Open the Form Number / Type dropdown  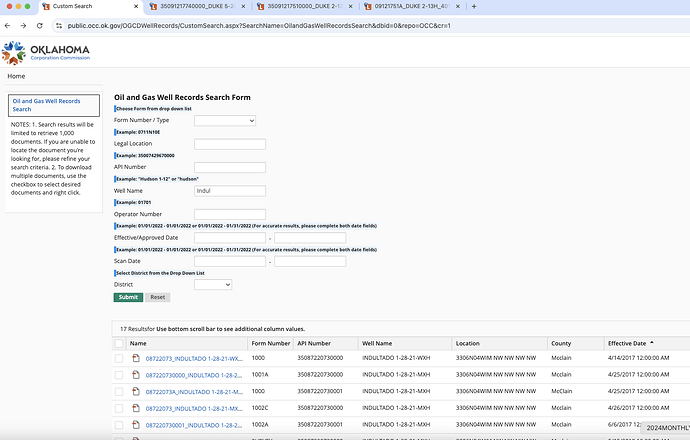(x=225, y=121)
